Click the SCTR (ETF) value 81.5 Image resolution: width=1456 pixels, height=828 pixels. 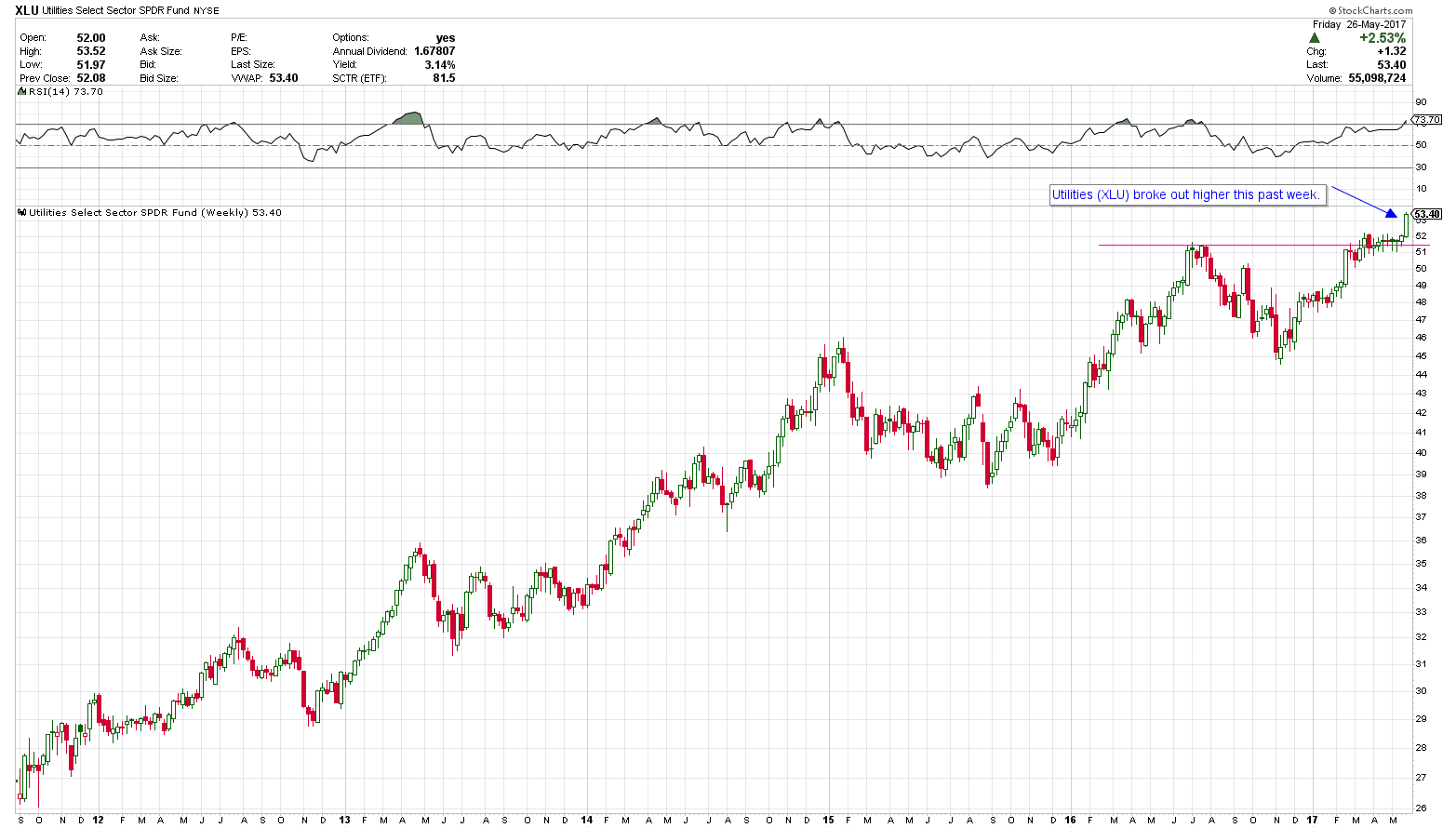click(444, 78)
